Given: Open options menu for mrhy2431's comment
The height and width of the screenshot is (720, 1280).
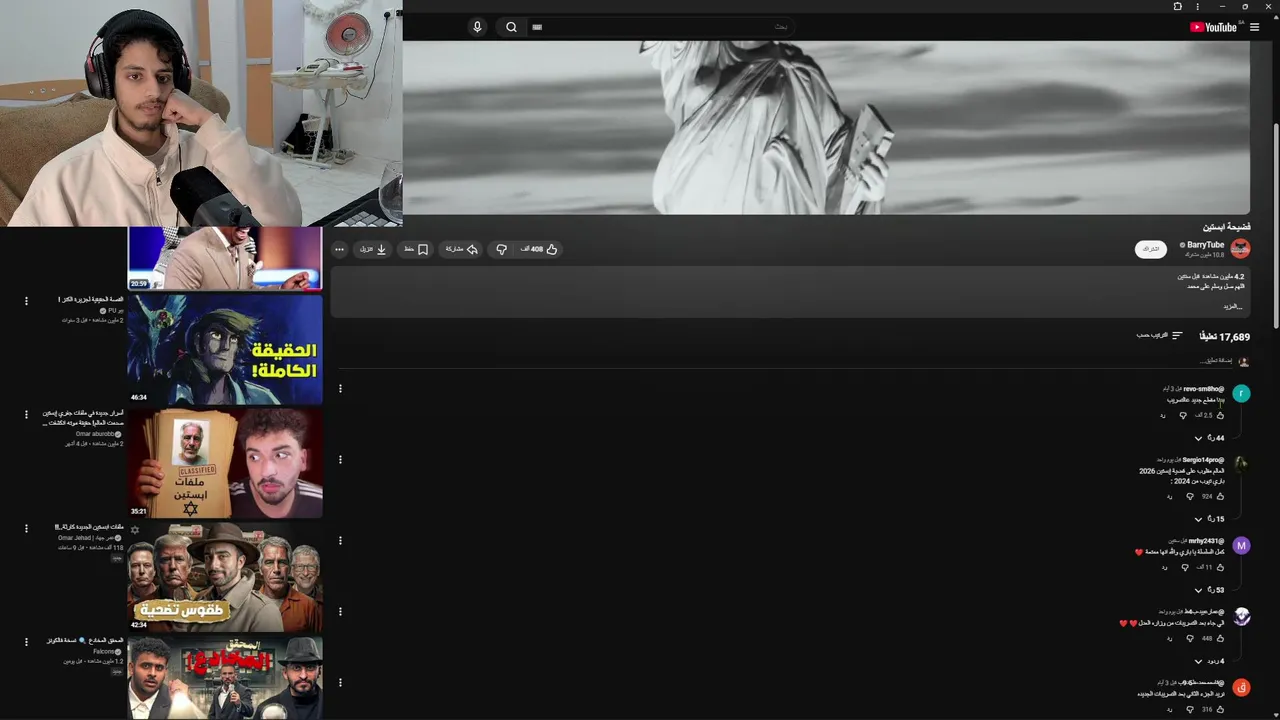Looking at the screenshot, I should 340,540.
